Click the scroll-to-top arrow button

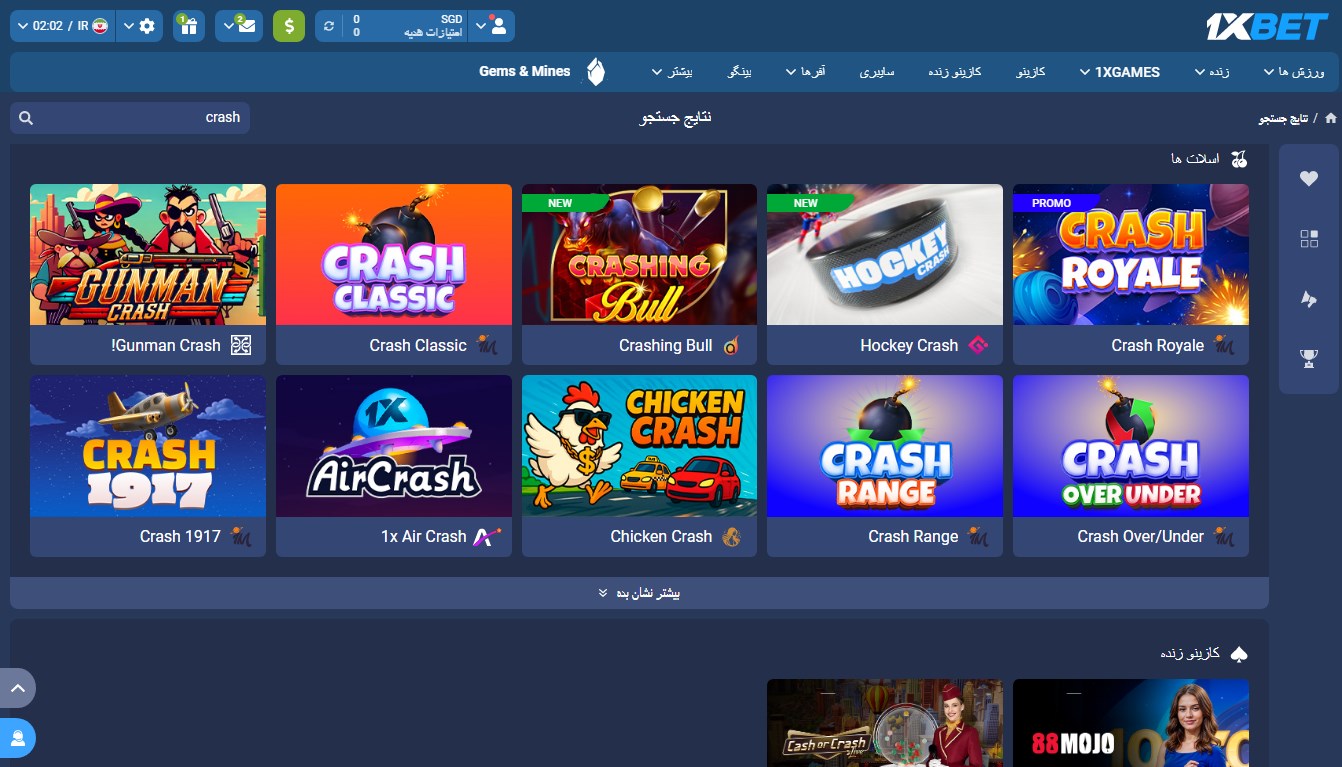coord(17,688)
